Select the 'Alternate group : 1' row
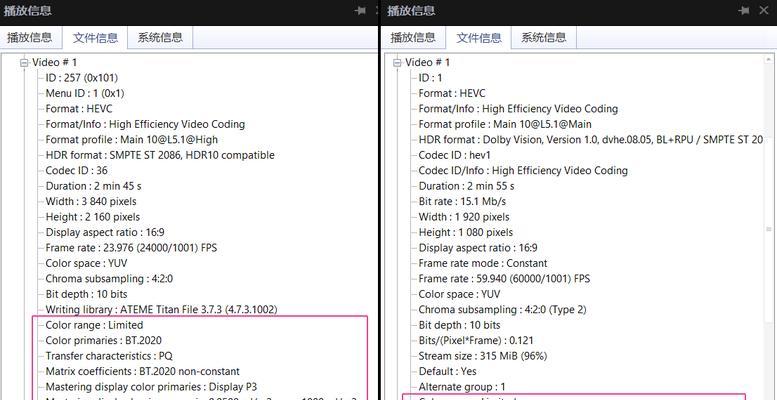Image resolution: width=777 pixels, height=400 pixels. click(x=462, y=387)
